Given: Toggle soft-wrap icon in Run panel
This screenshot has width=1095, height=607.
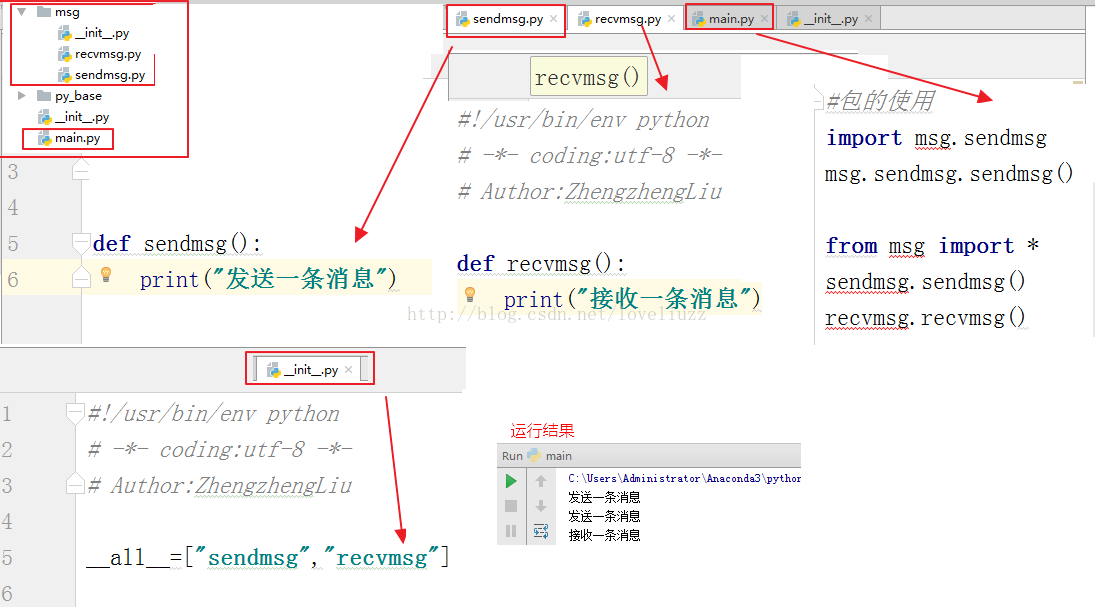Looking at the screenshot, I should (x=541, y=531).
